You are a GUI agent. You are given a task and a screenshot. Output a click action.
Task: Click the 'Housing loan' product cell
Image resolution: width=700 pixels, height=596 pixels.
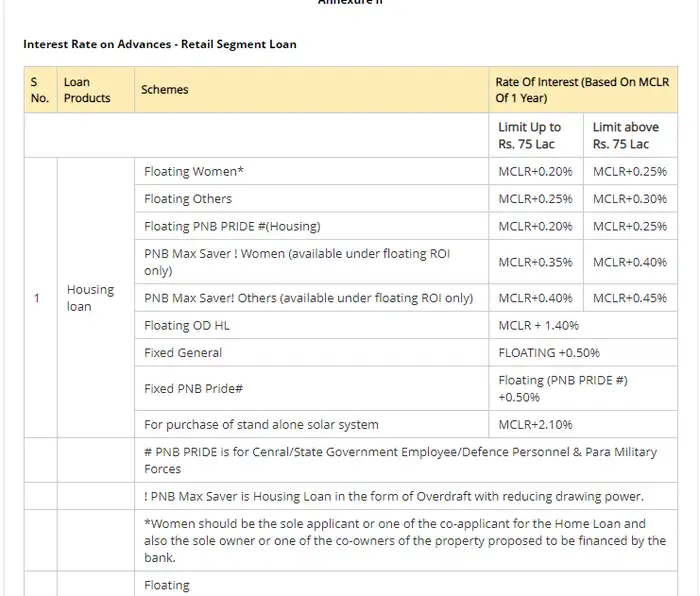[x=90, y=298]
